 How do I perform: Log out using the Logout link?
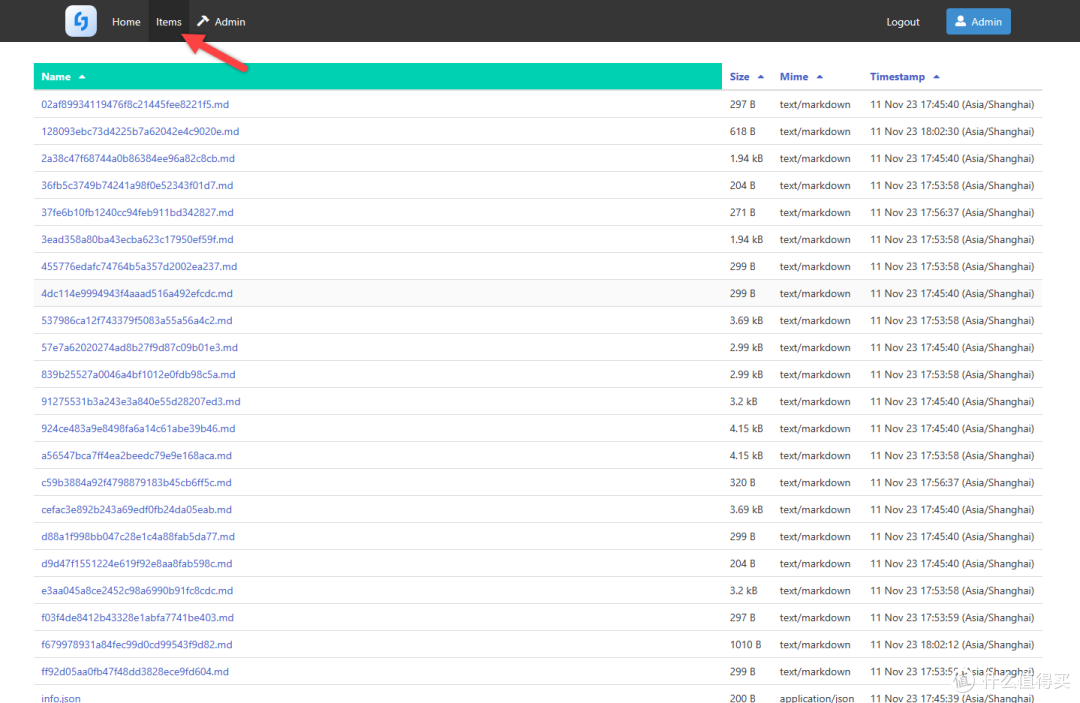(902, 22)
